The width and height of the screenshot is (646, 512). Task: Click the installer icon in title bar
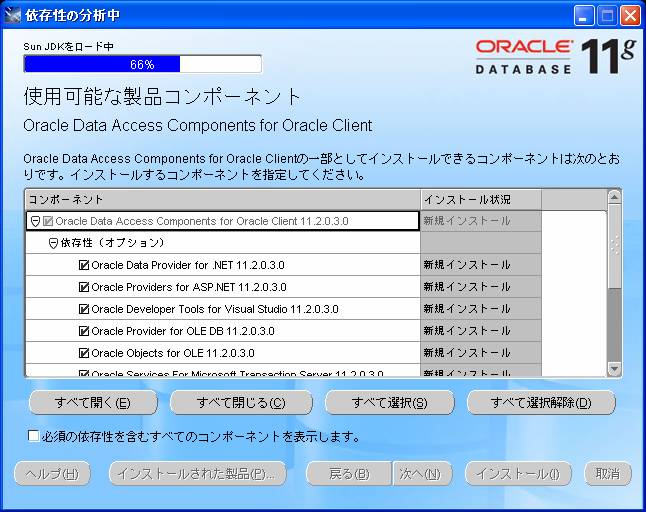click(x=12, y=15)
